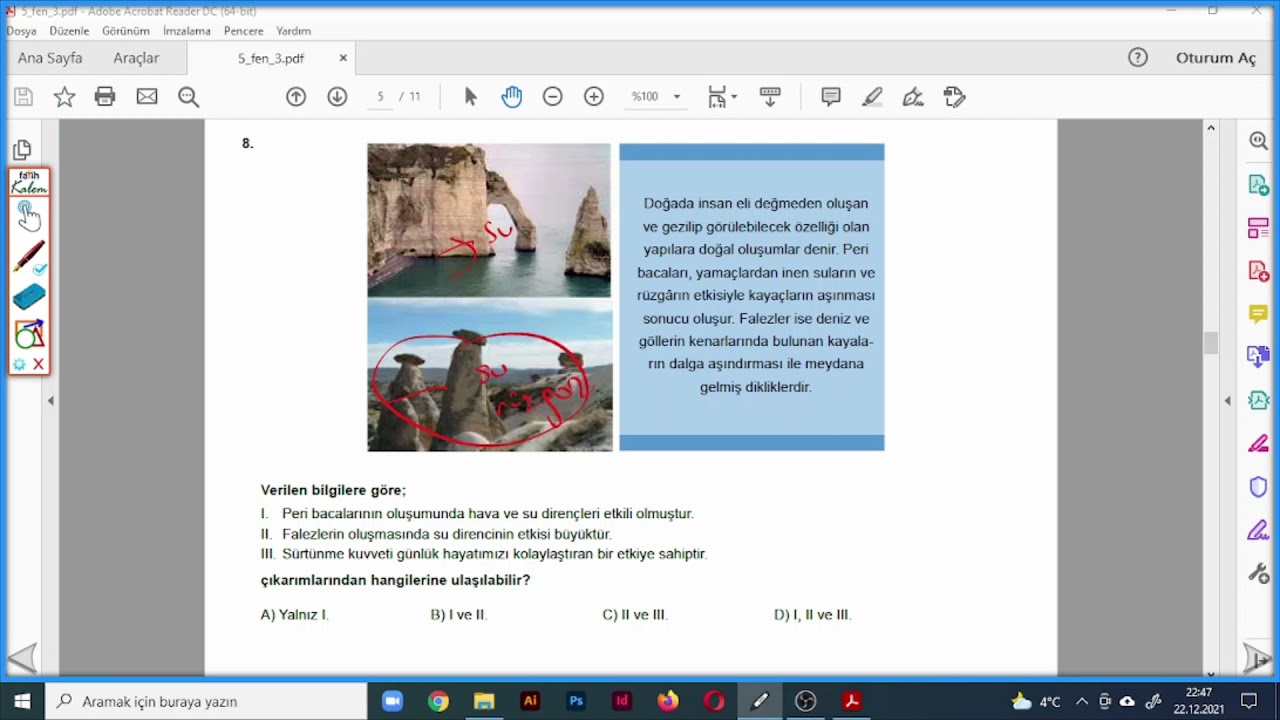The image size is (1280, 720).
Task: Open the fit page options dropdown
Action: pos(722,97)
